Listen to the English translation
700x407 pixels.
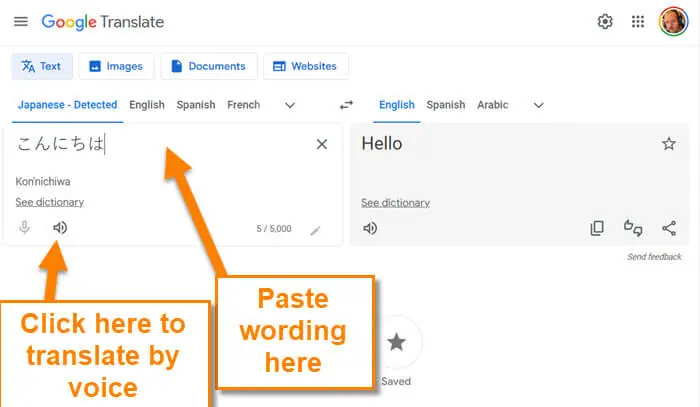370,228
